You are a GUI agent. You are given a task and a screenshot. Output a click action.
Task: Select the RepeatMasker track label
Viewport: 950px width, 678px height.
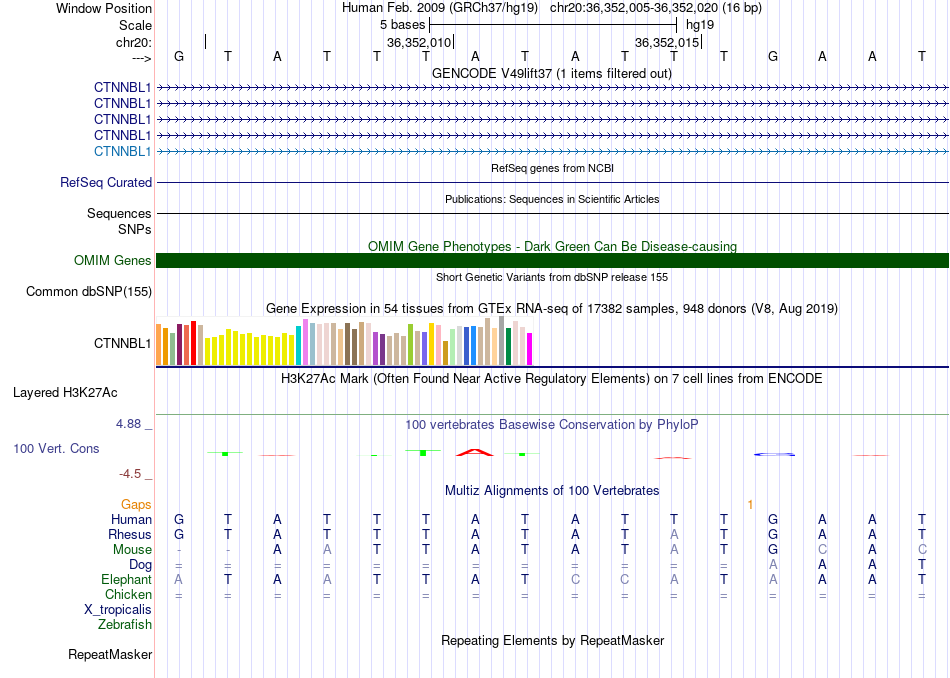[110, 654]
